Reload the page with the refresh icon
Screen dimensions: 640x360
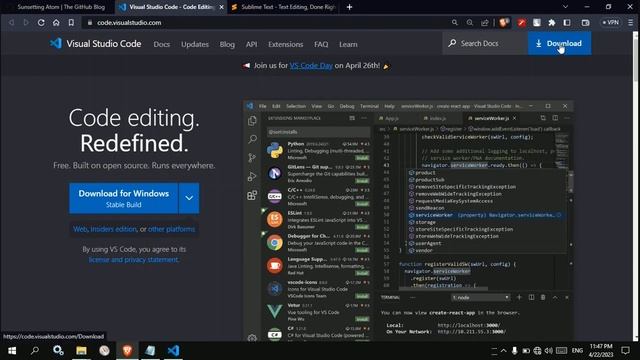pyautogui.click(x=41, y=22)
